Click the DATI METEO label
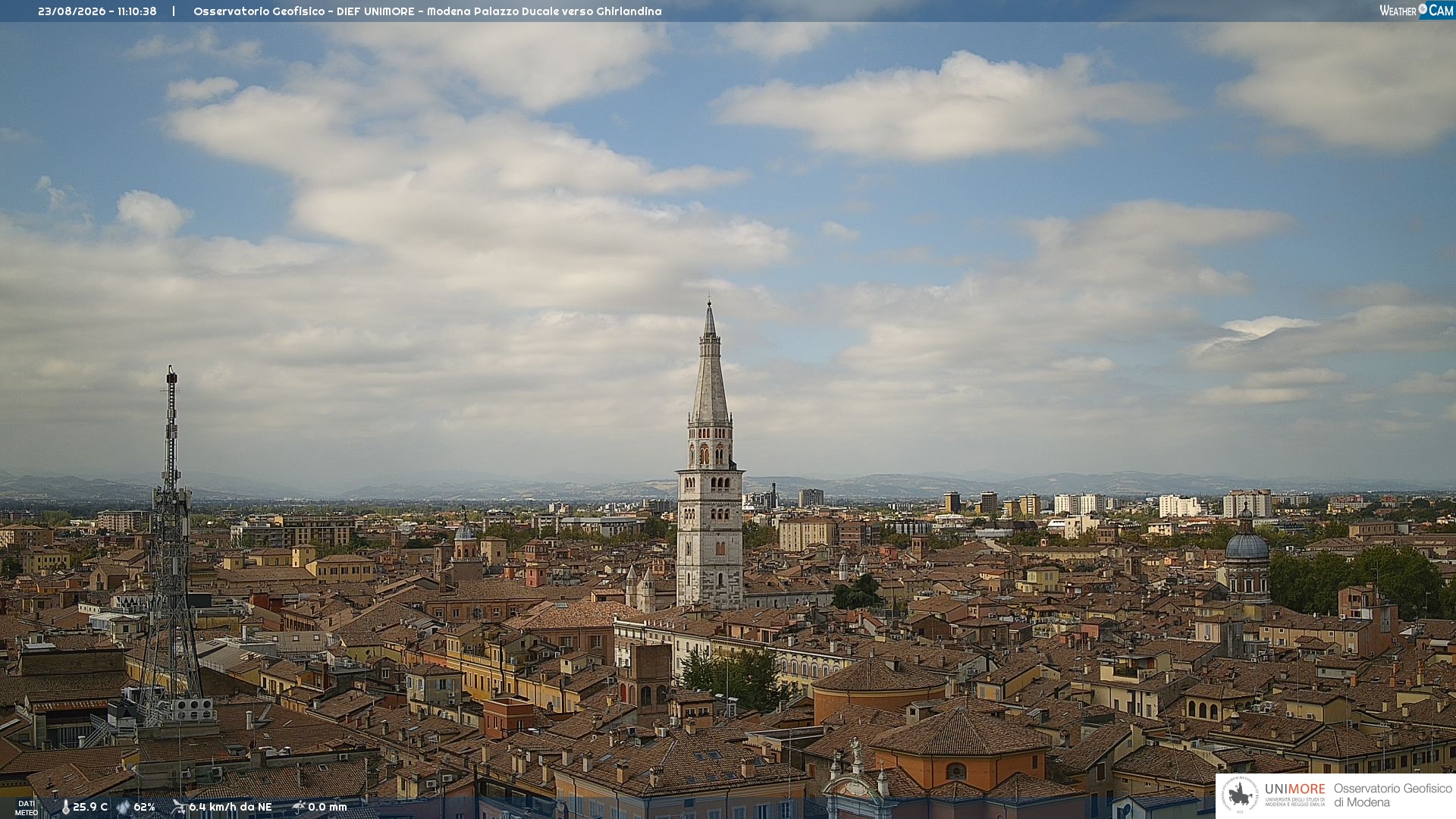The width and height of the screenshot is (1456, 819). tap(27, 808)
